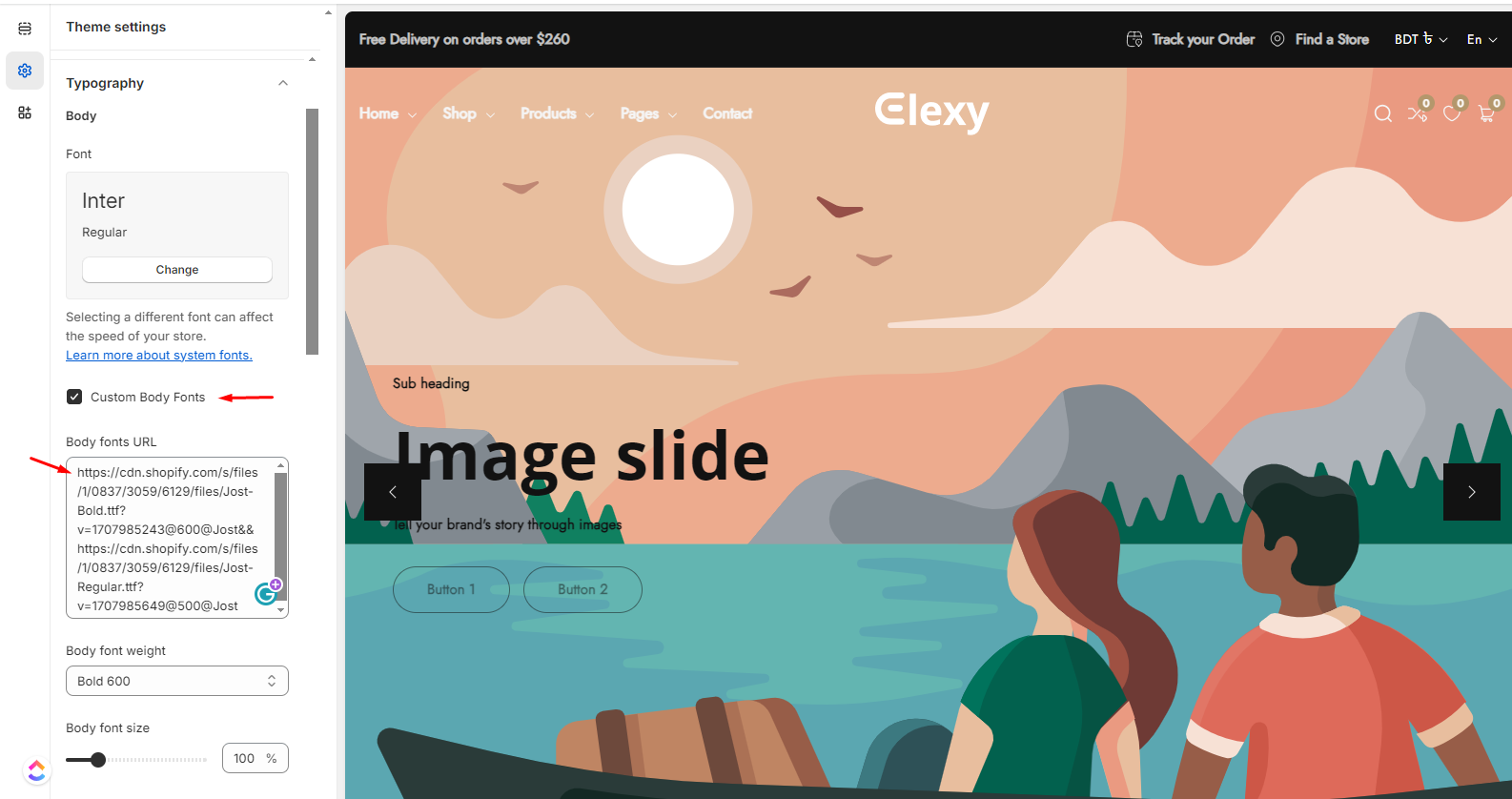
Task: Open the App embeds icon in the sidebar
Action: click(25, 113)
